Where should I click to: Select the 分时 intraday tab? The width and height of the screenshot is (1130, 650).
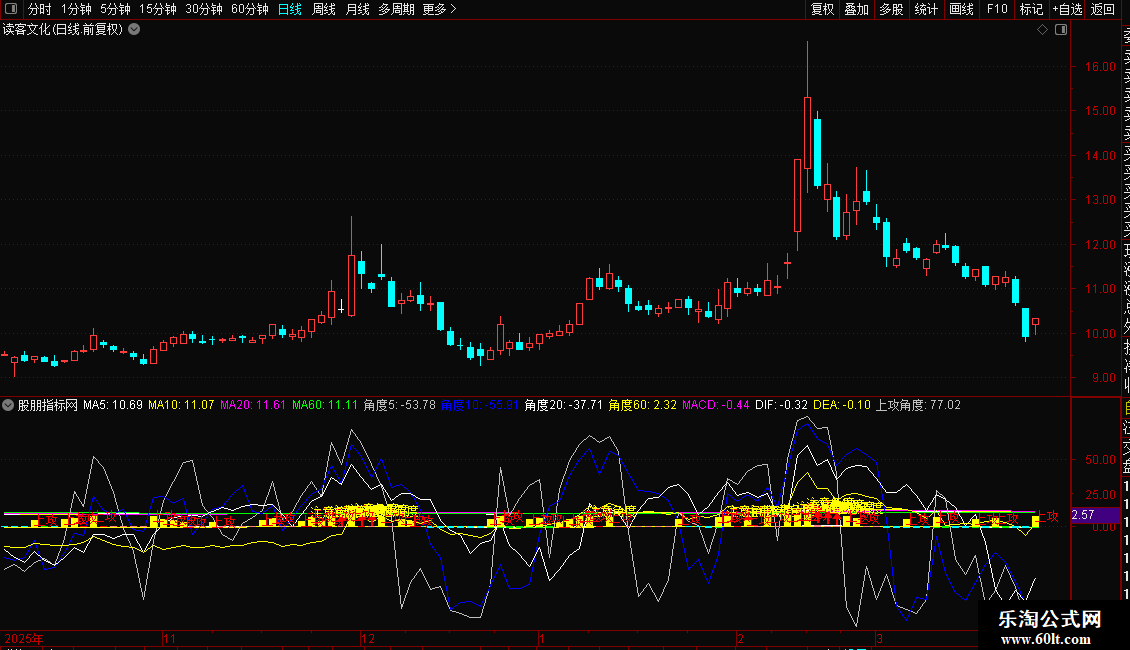click(x=39, y=9)
